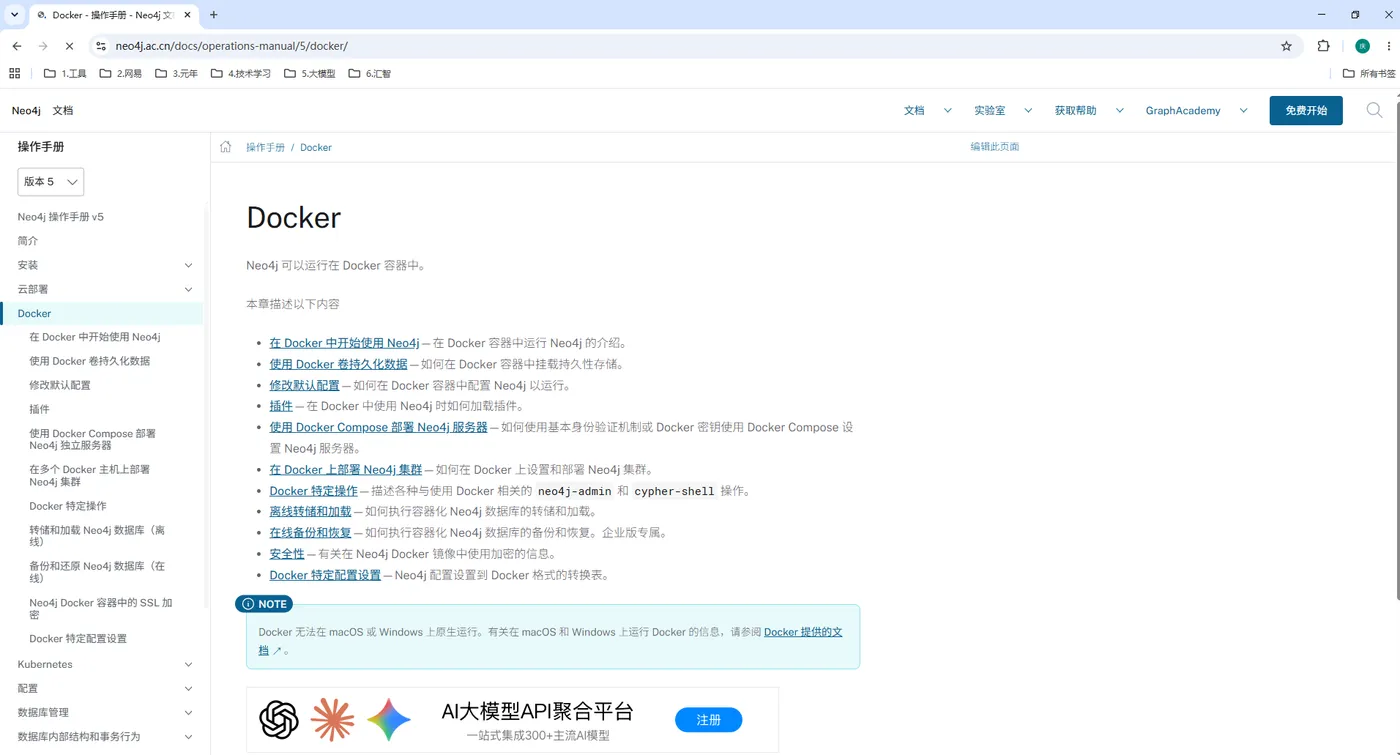
Task: Open 使用 Docker Compose 部署 Neo4j 服务器 content link
Action: (378, 427)
